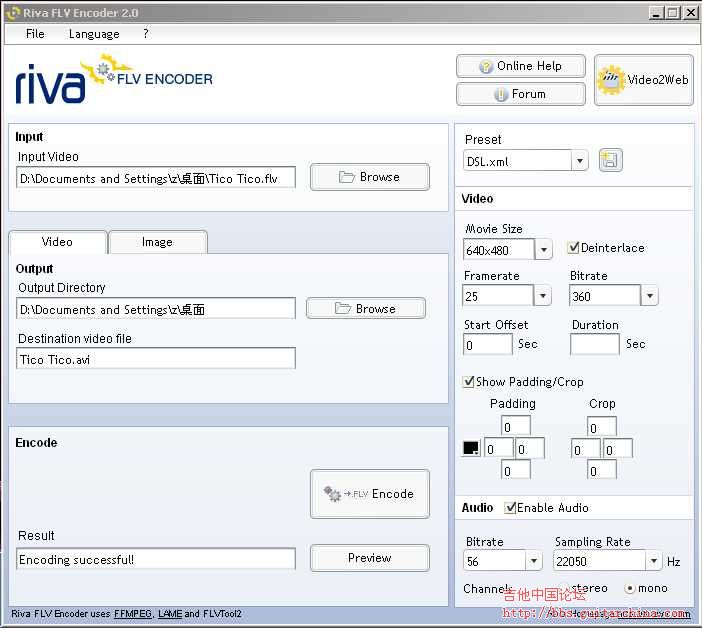This screenshot has height=628, width=702.
Task: Click the Riva FLV Encoder logo
Action: coord(113,81)
